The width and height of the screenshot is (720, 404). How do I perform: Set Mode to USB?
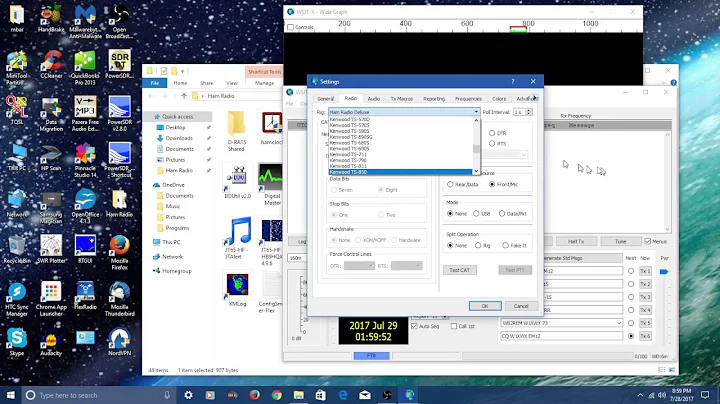pos(476,213)
